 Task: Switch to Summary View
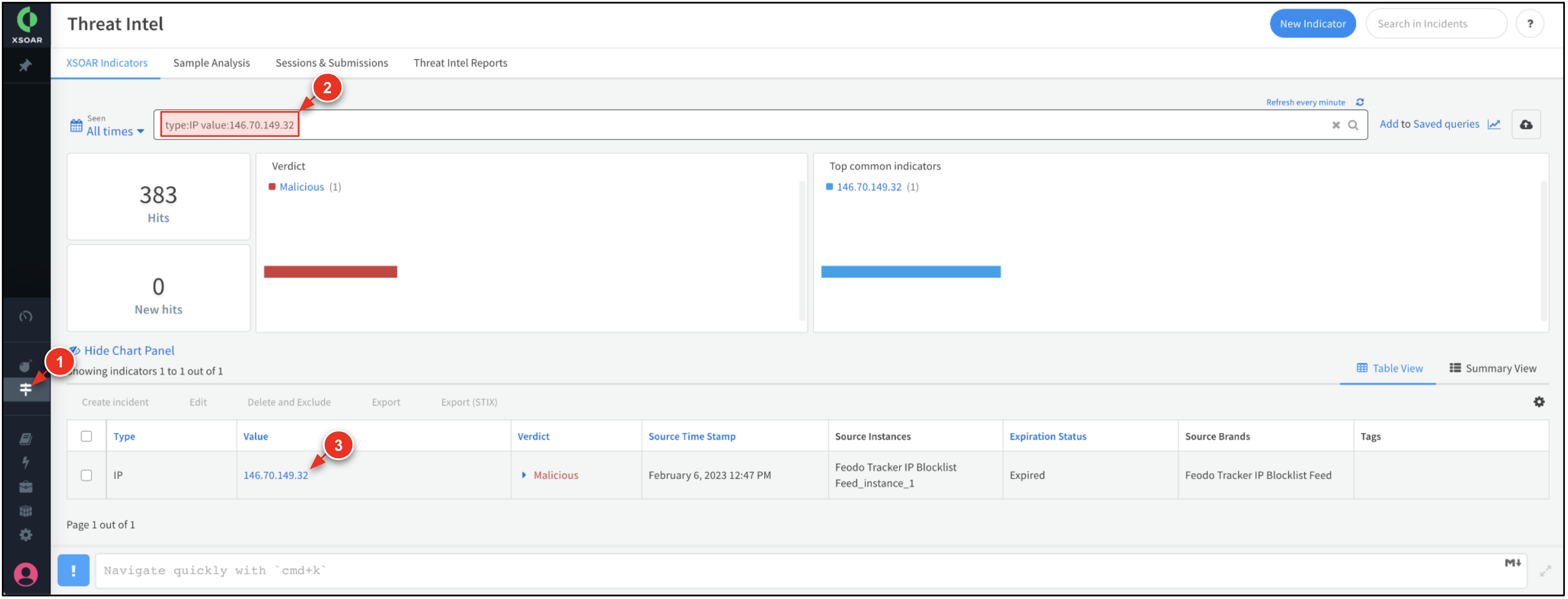click(1493, 369)
